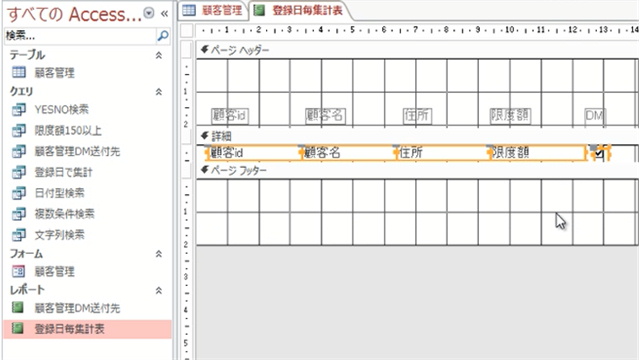Screen dimensions: 640x360
Task: Select 顧客管理DM送付先 under レポート
Action: tap(77, 308)
